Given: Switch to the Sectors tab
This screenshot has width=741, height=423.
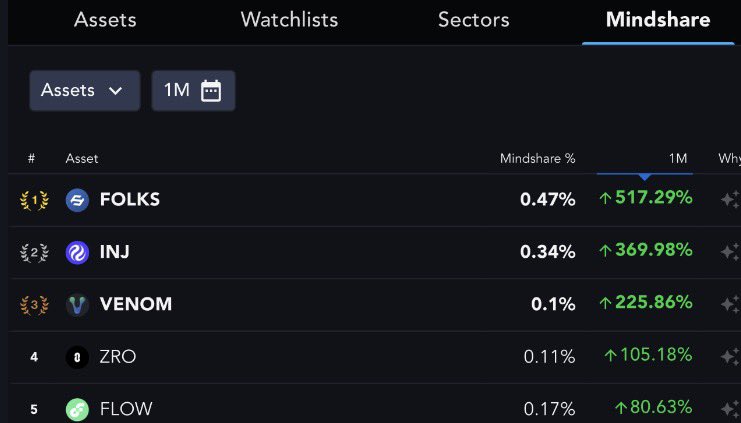Looking at the screenshot, I should pyautogui.click(x=473, y=20).
